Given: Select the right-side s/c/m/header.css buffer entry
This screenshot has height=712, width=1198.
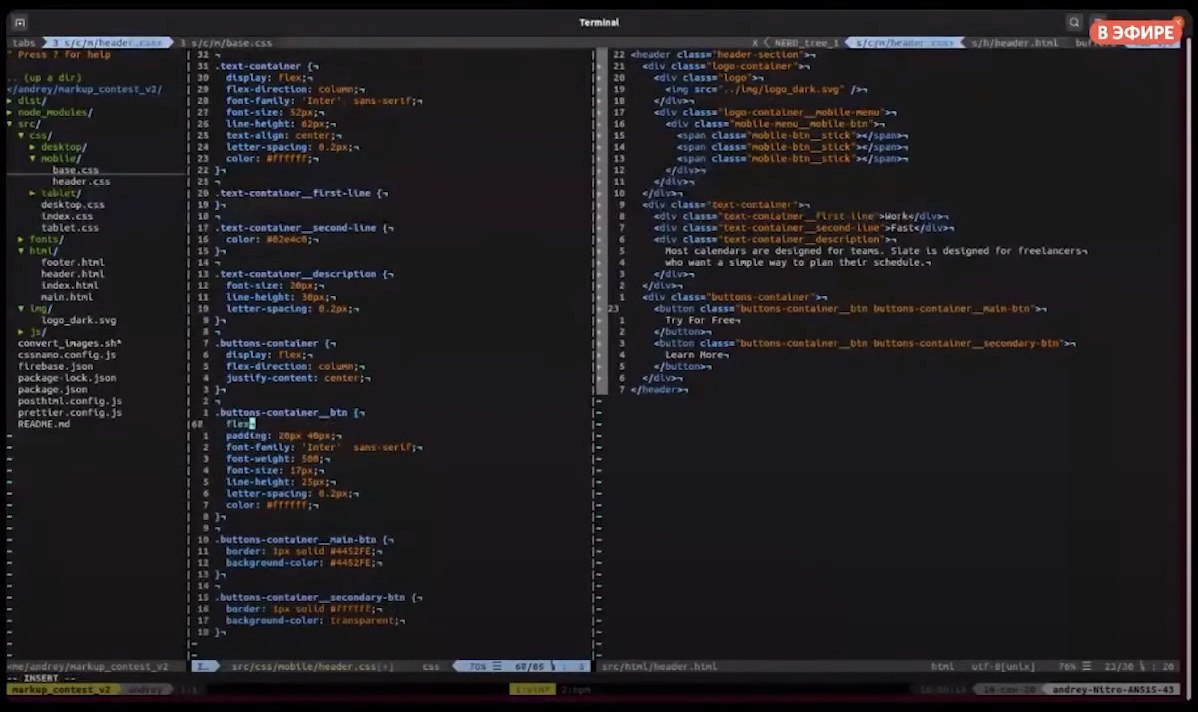Looking at the screenshot, I should coord(905,43).
